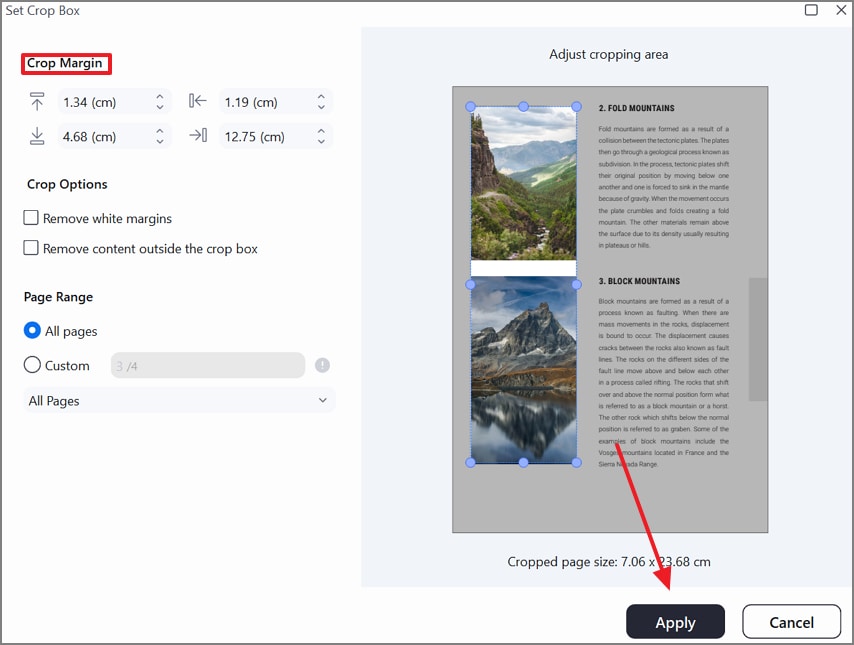Click the Cancel button
This screenshot has height=645, width=854.
(791, 621)
